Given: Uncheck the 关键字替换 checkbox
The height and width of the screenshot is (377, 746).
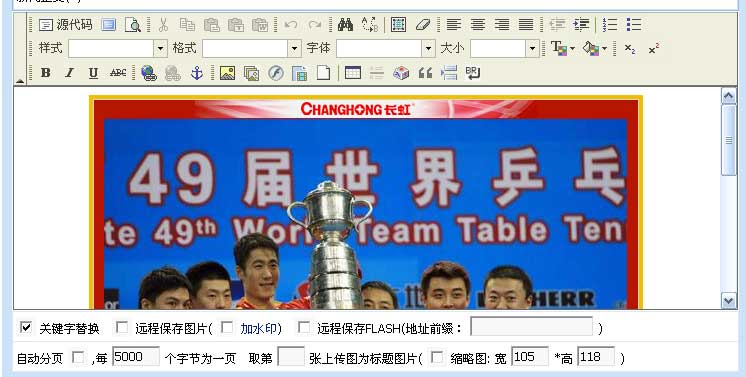Looking at the screenshot, I should pyautogui.click(x=26, y=327).
